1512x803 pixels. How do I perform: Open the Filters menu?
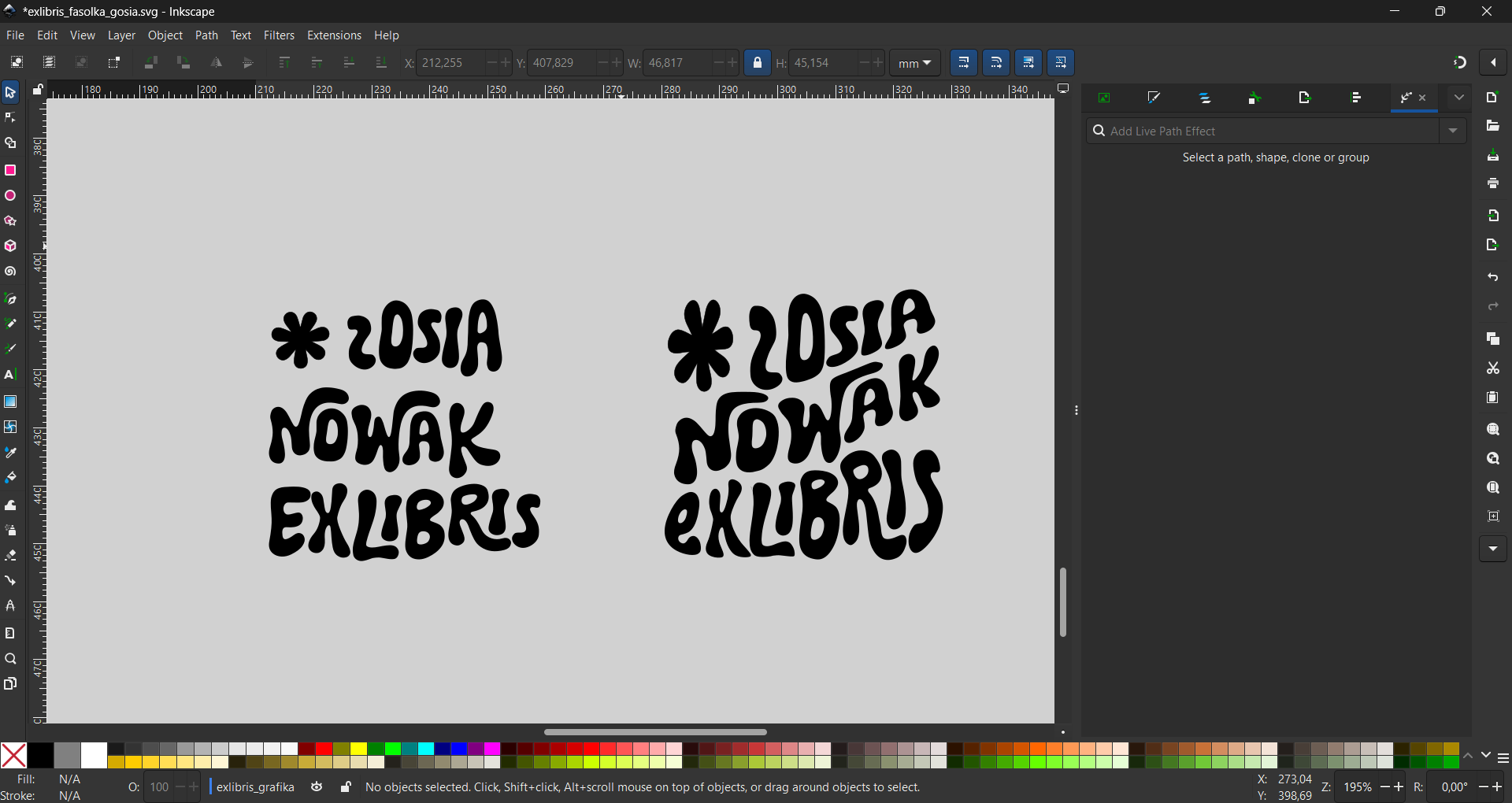[x=279, y=35]
